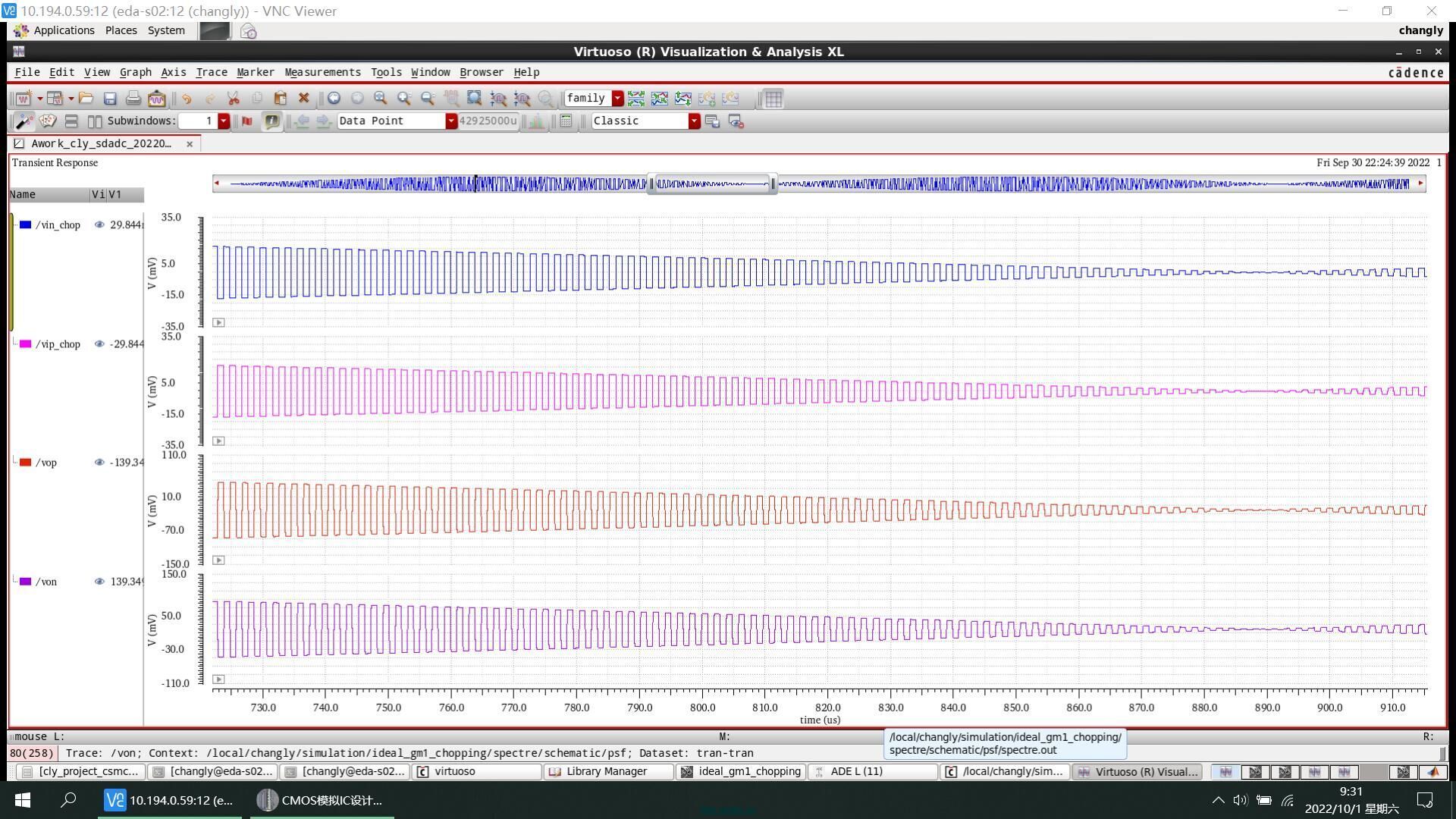Toggle the graph grid icon
The height and width of the screenshot is (819, 1456).
click(x=773, y=99)
